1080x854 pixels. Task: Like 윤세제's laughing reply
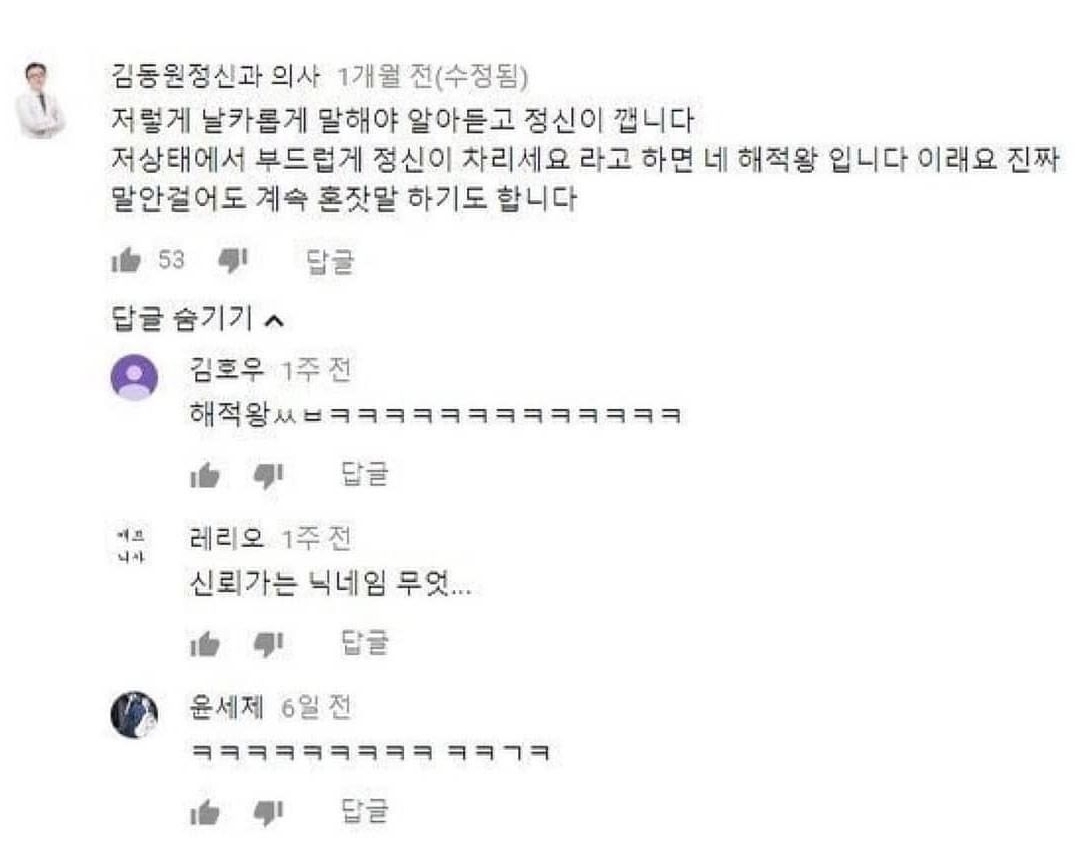pos(205,812)
